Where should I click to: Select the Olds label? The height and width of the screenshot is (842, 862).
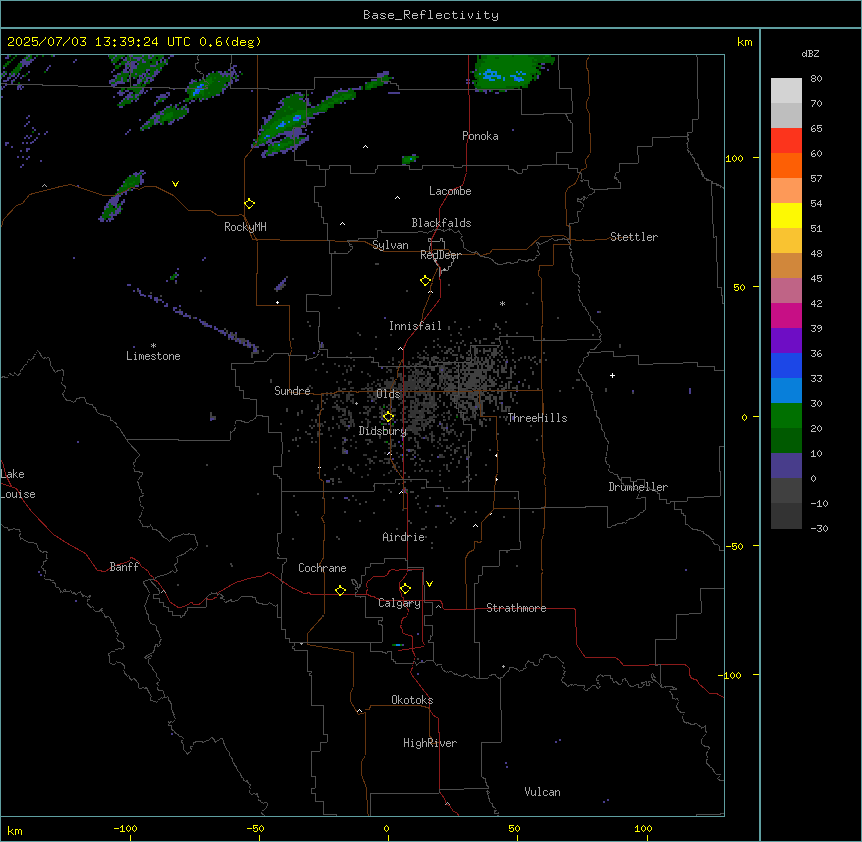click(x=388, y=394)
